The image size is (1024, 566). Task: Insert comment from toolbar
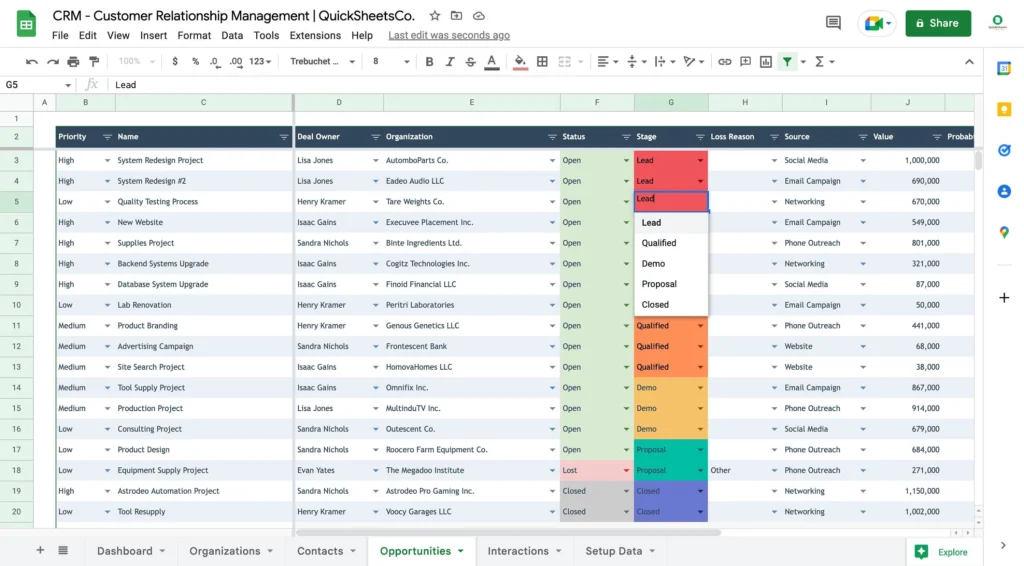pyautogui.click(x=745, y=61)
